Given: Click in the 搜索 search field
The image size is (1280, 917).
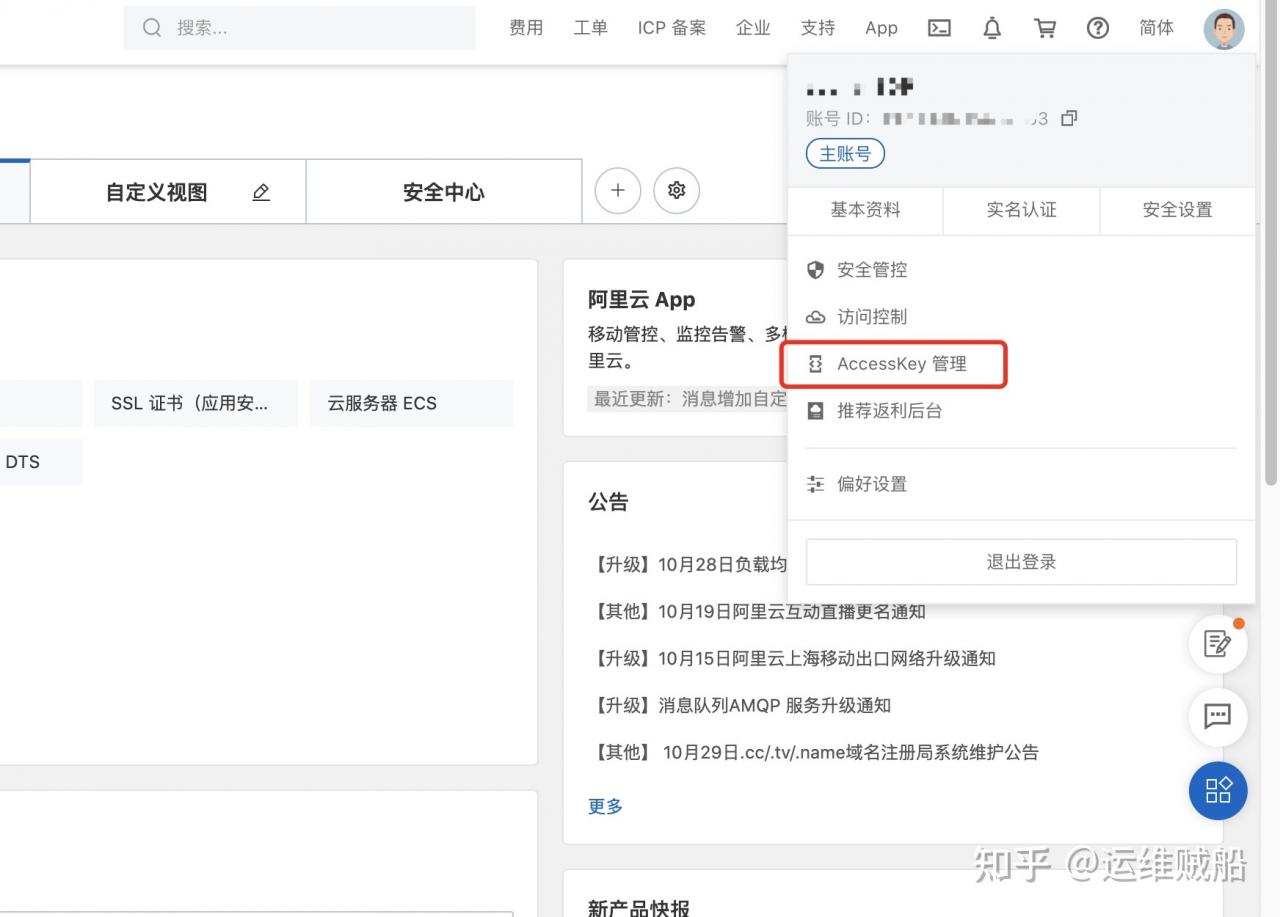Looking at the screenshot, I should click(x=299, y=28).
